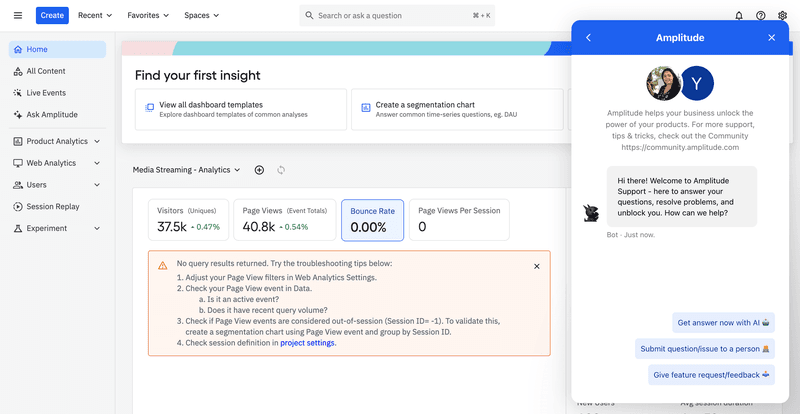
Task: Click the Ask Amplitude stars icon
Action: tap(18, 114)
